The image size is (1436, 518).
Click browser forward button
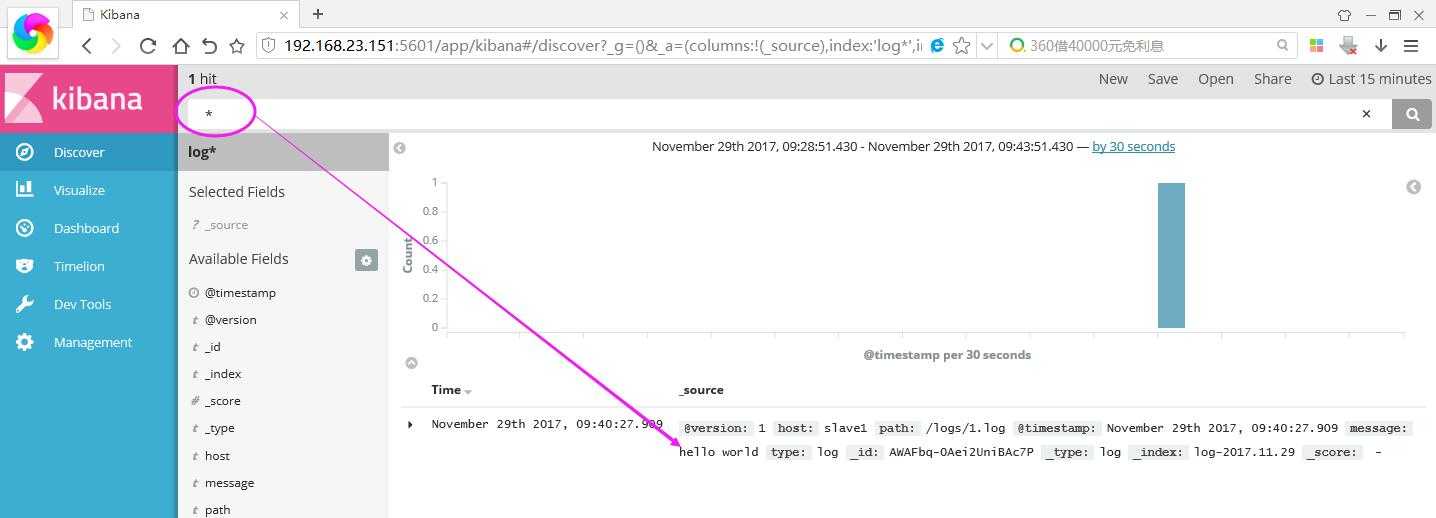point(116,46)
